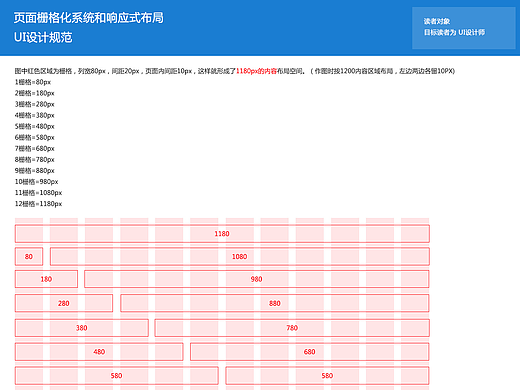Click the subtitle UI设计规范
This screenshot has height=390, width=520.
(43, 37)
